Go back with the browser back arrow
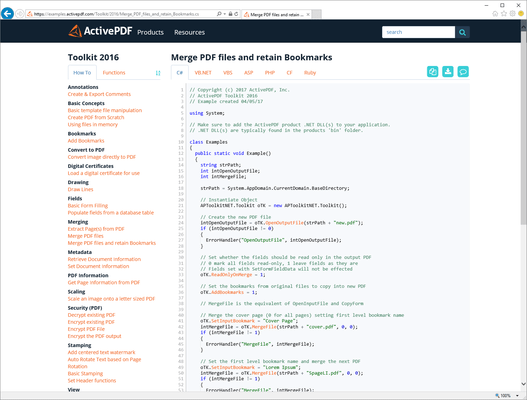The image size is (527, 400). tap(7, 13)
